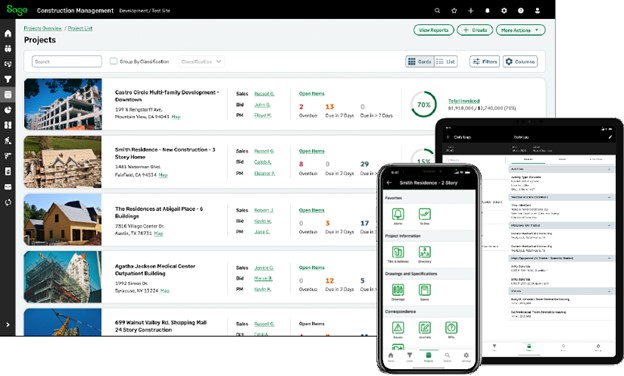Open the mail envelope icon in sidebar
Image resolution: width=624 pixels, height=376 pixels.
click(8, 187)
